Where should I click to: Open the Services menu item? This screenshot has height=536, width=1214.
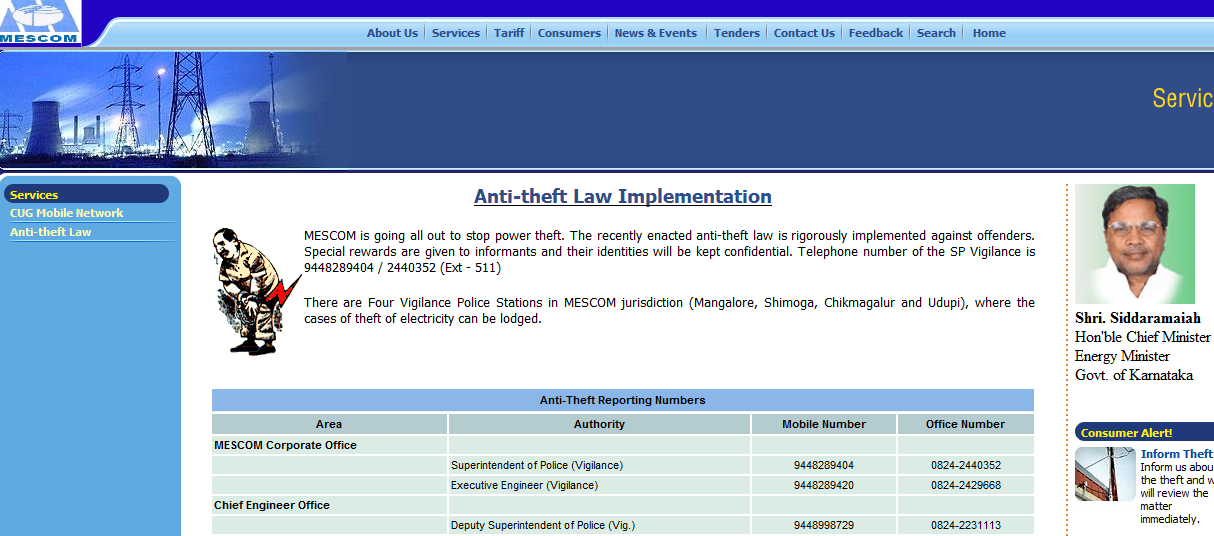tap(456, 33)
